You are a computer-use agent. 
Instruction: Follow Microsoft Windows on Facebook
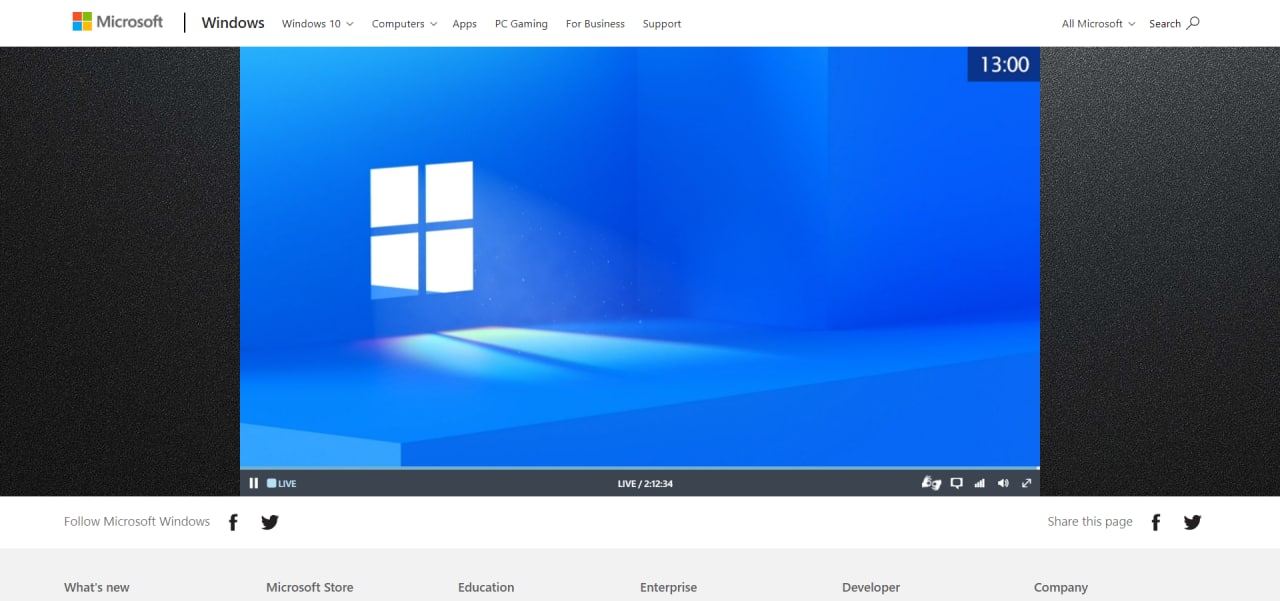(233, 522)
